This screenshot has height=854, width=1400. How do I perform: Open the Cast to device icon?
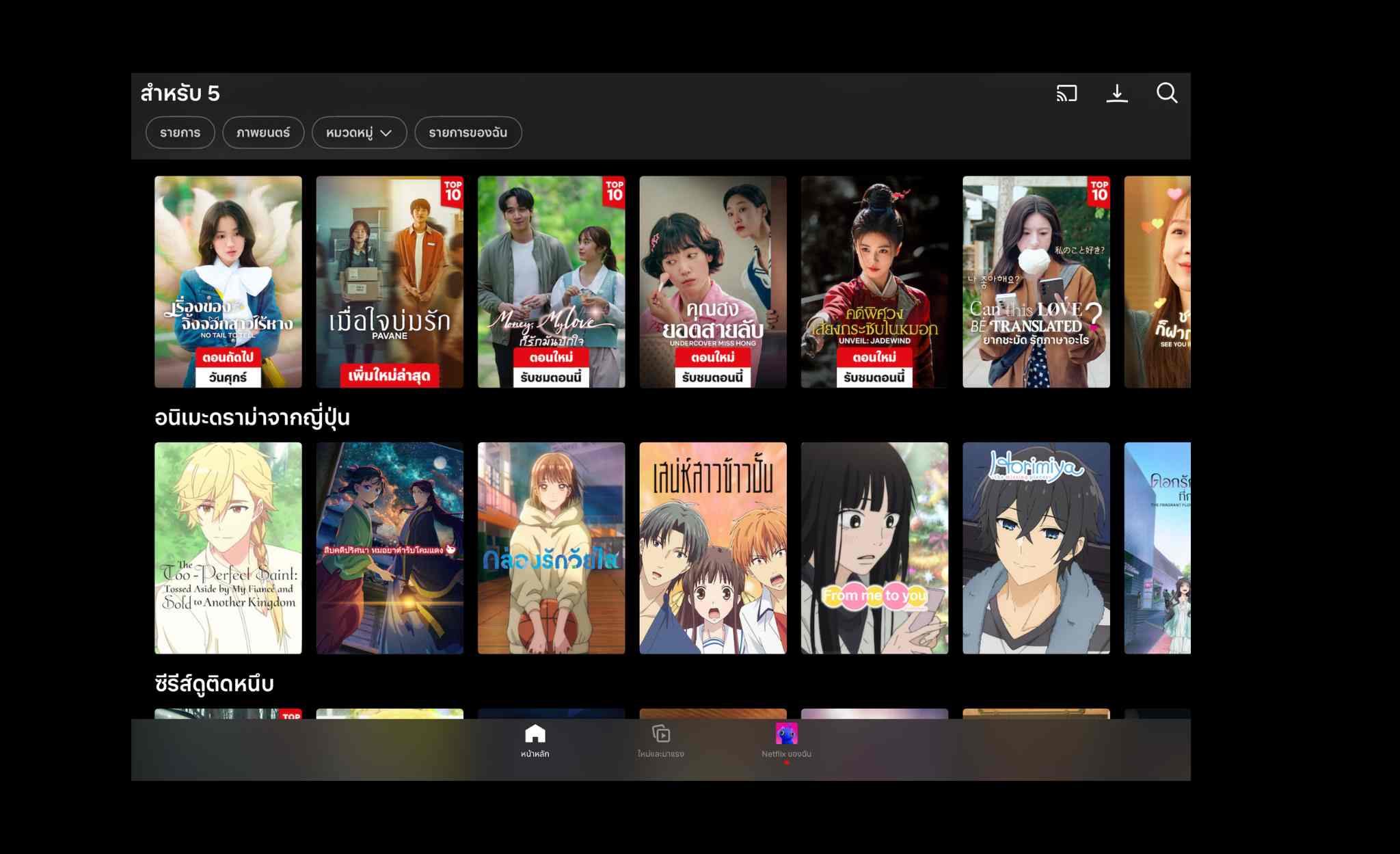click(1066, 93)
